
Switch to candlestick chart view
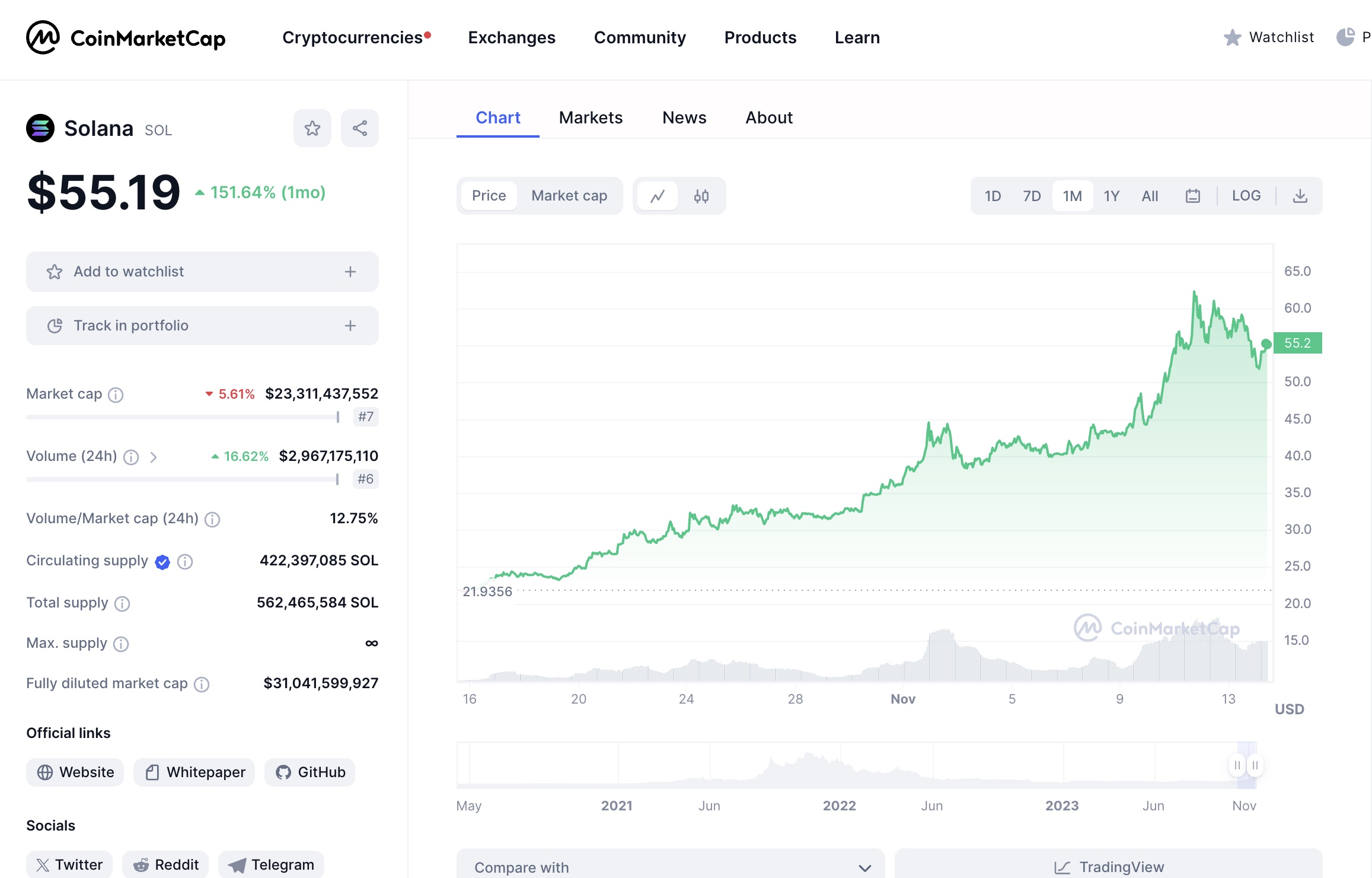point(701,196)
